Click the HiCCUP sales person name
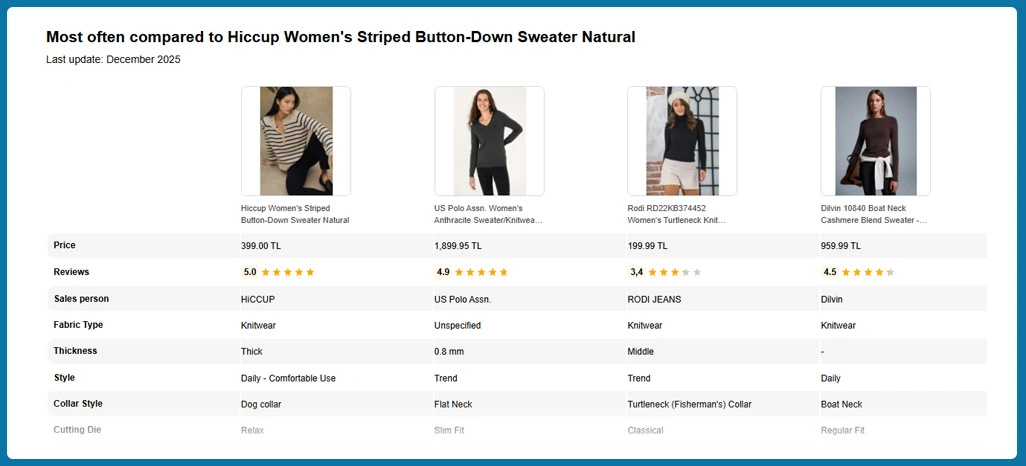 click(258, 299)
